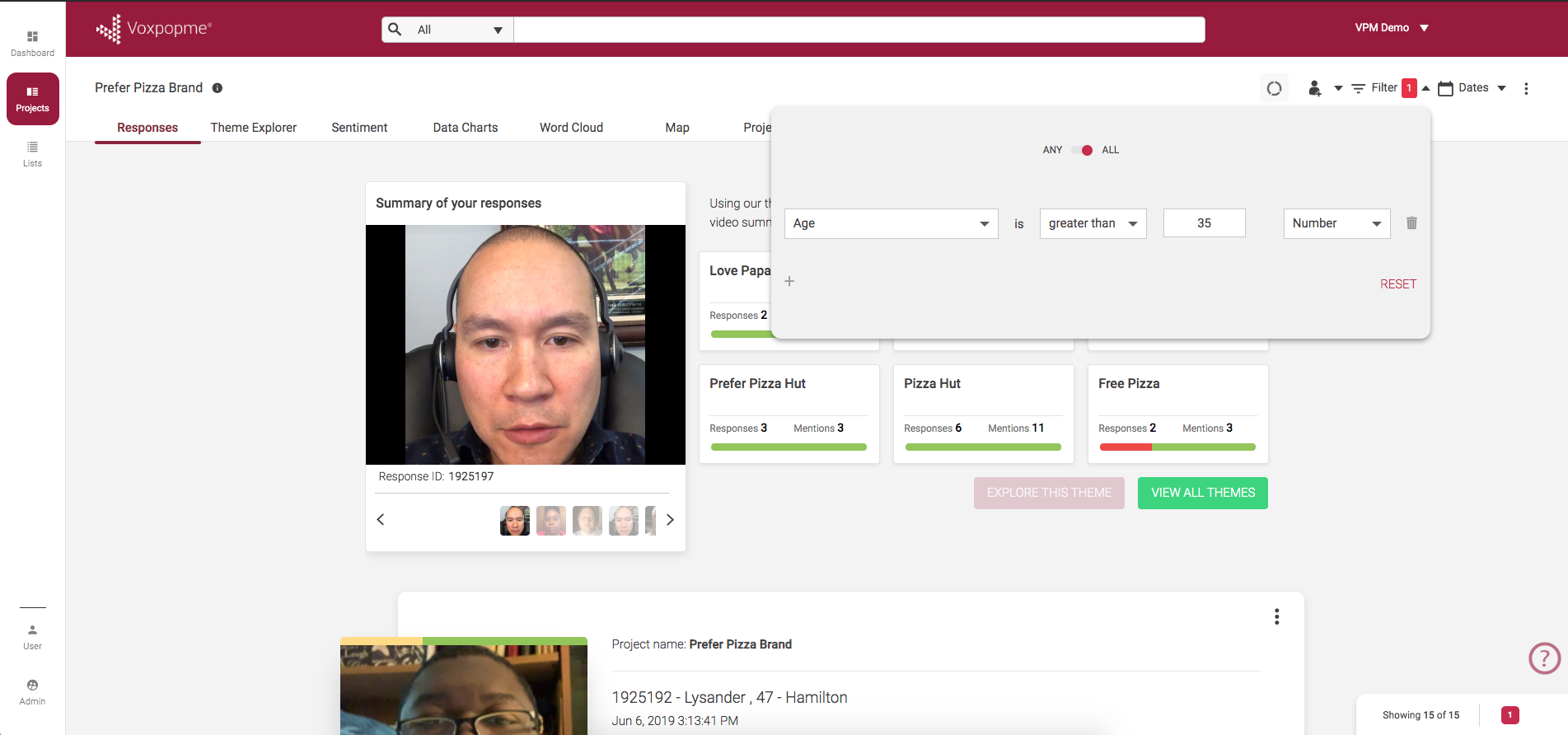Add a new filter condition
1568x735 pixels.
(x=789, y=282)
